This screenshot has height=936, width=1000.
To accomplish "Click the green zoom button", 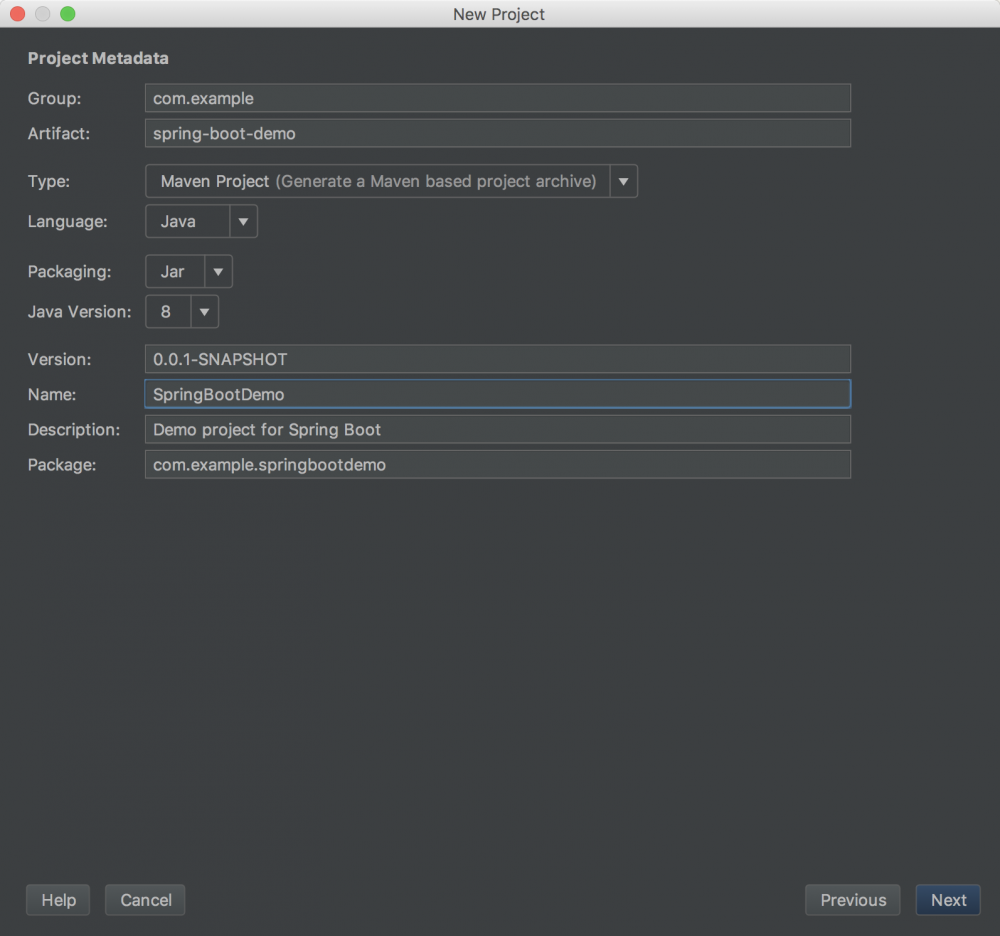I will tap(65, 14).
